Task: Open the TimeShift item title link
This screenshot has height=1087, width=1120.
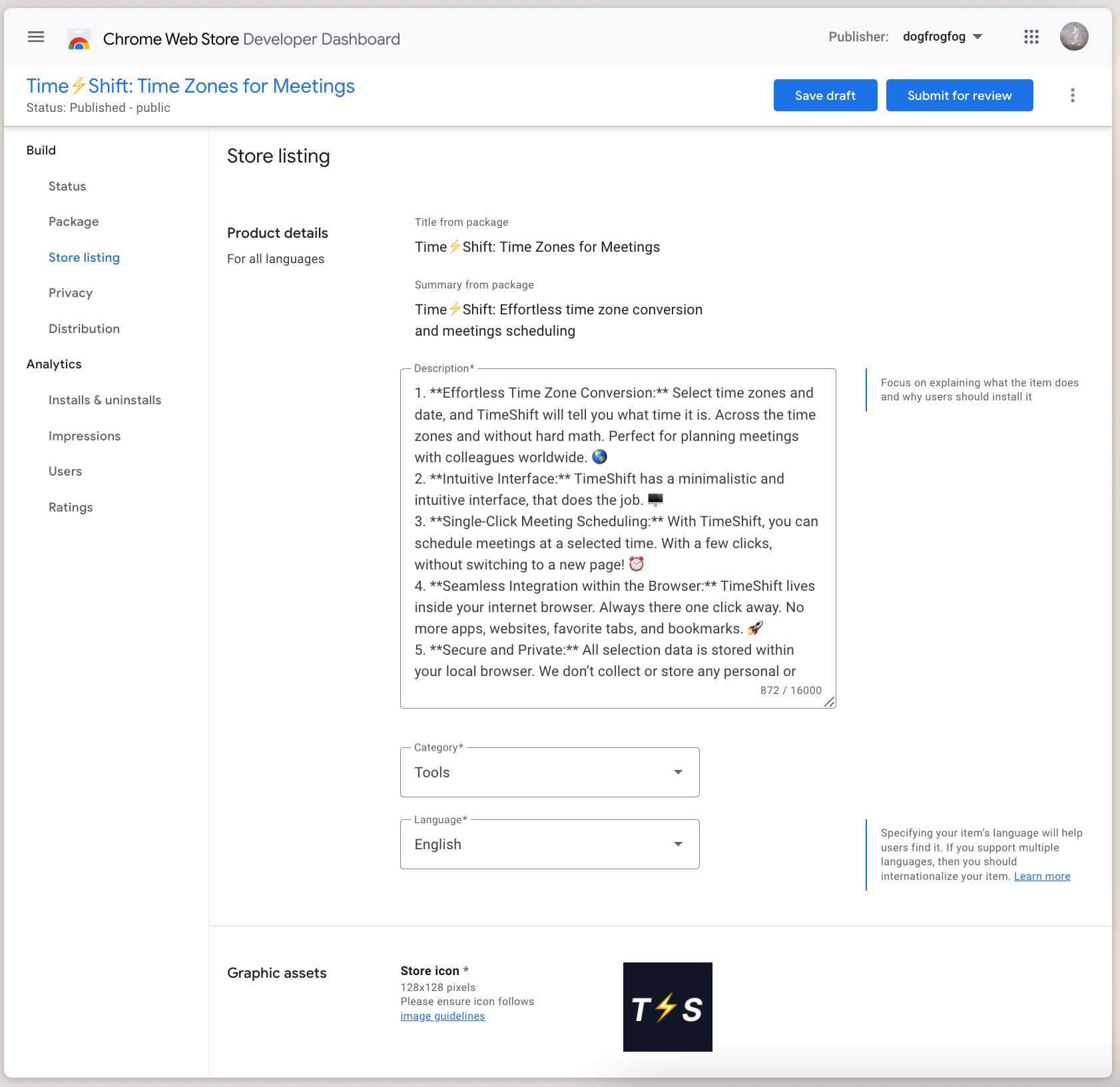Action: [x=190, y=86]
